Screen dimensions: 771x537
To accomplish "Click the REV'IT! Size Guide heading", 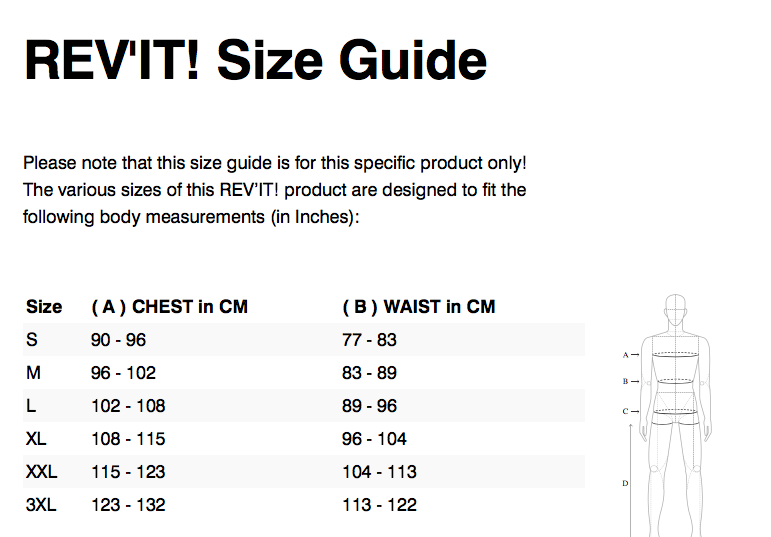I will tap(255, 60).
